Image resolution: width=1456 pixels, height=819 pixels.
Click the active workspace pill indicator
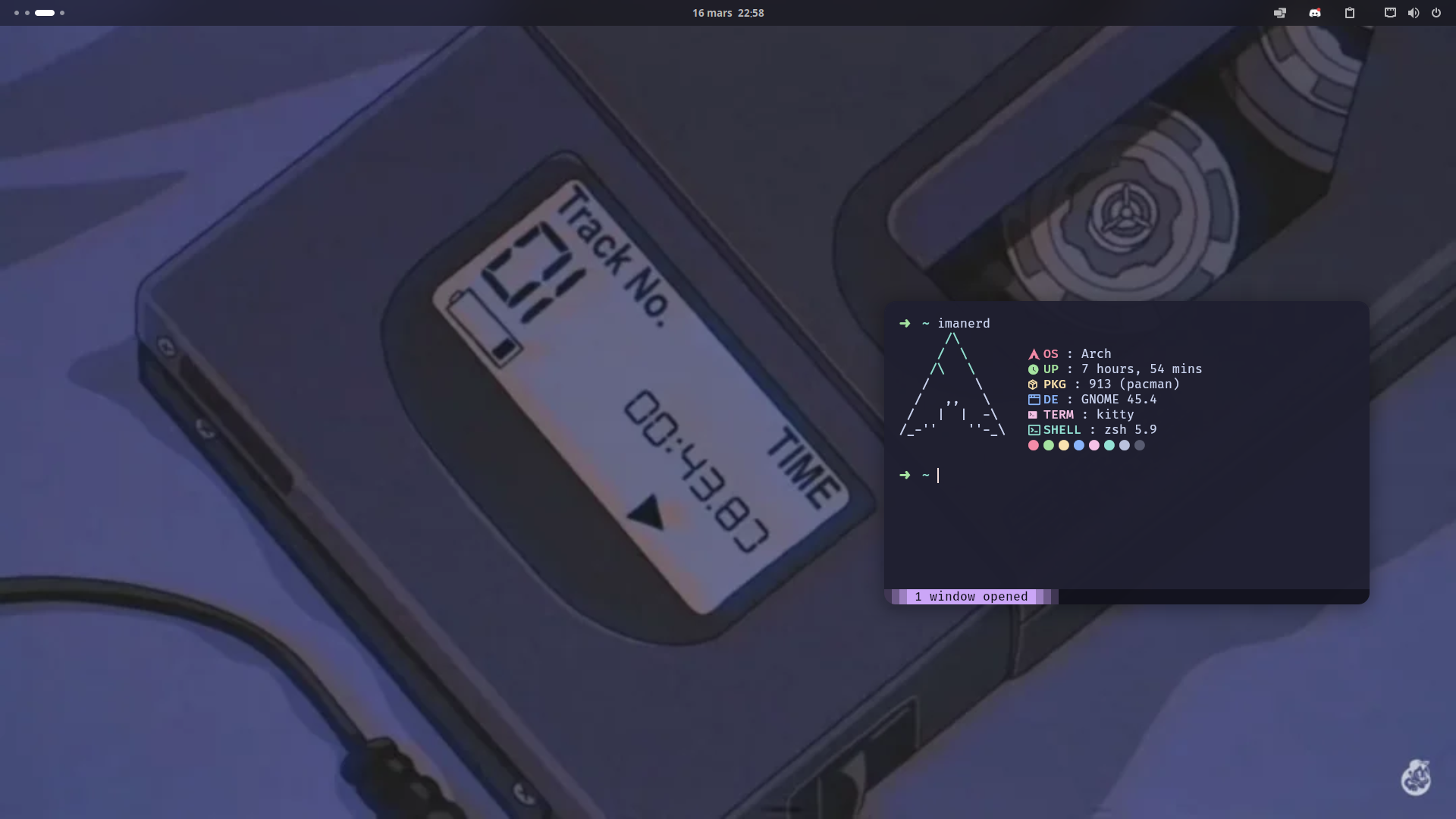click(x=45, y=13)
